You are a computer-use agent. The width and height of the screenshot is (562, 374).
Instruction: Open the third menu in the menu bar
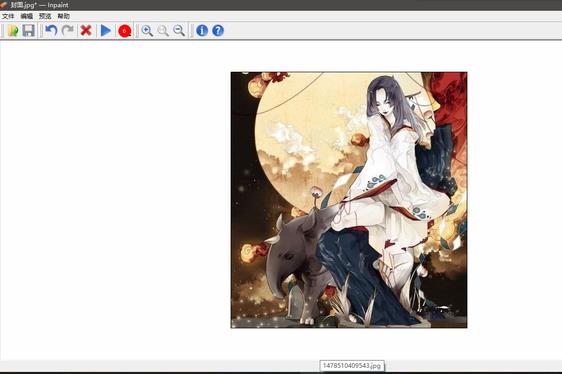point(45,16)
